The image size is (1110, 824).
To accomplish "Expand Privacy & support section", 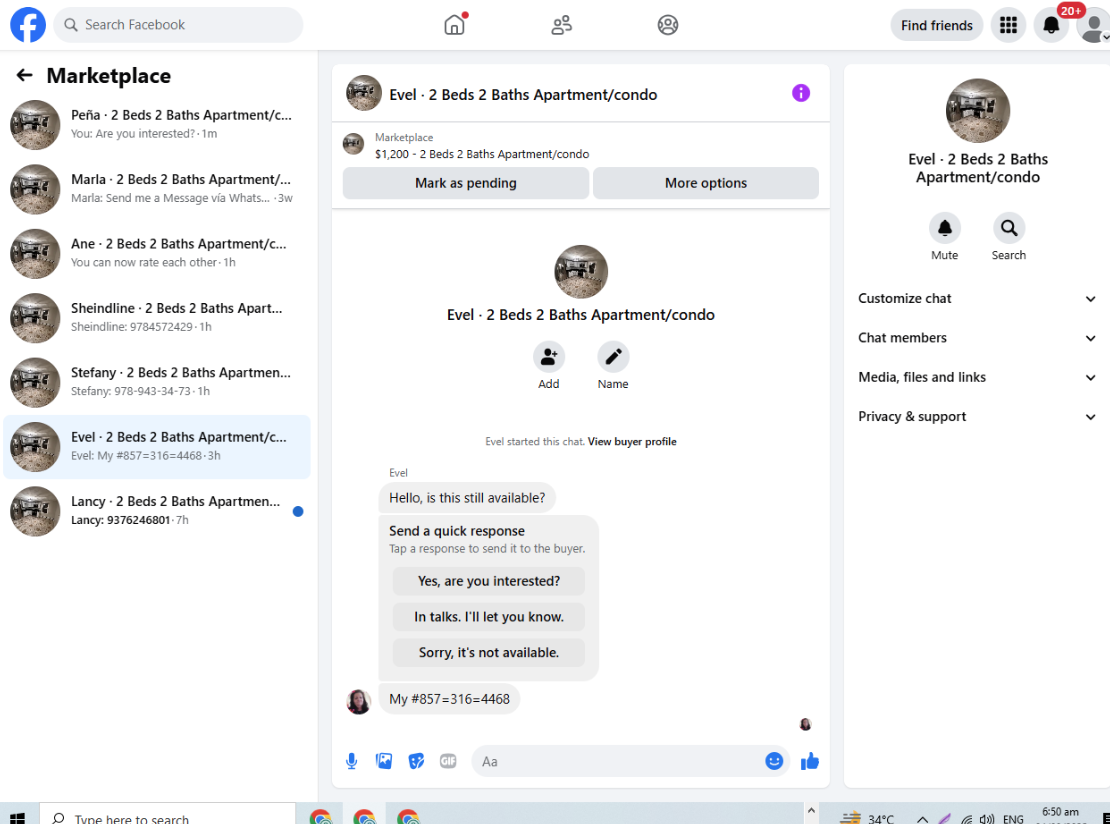I will tap(978, 416).
